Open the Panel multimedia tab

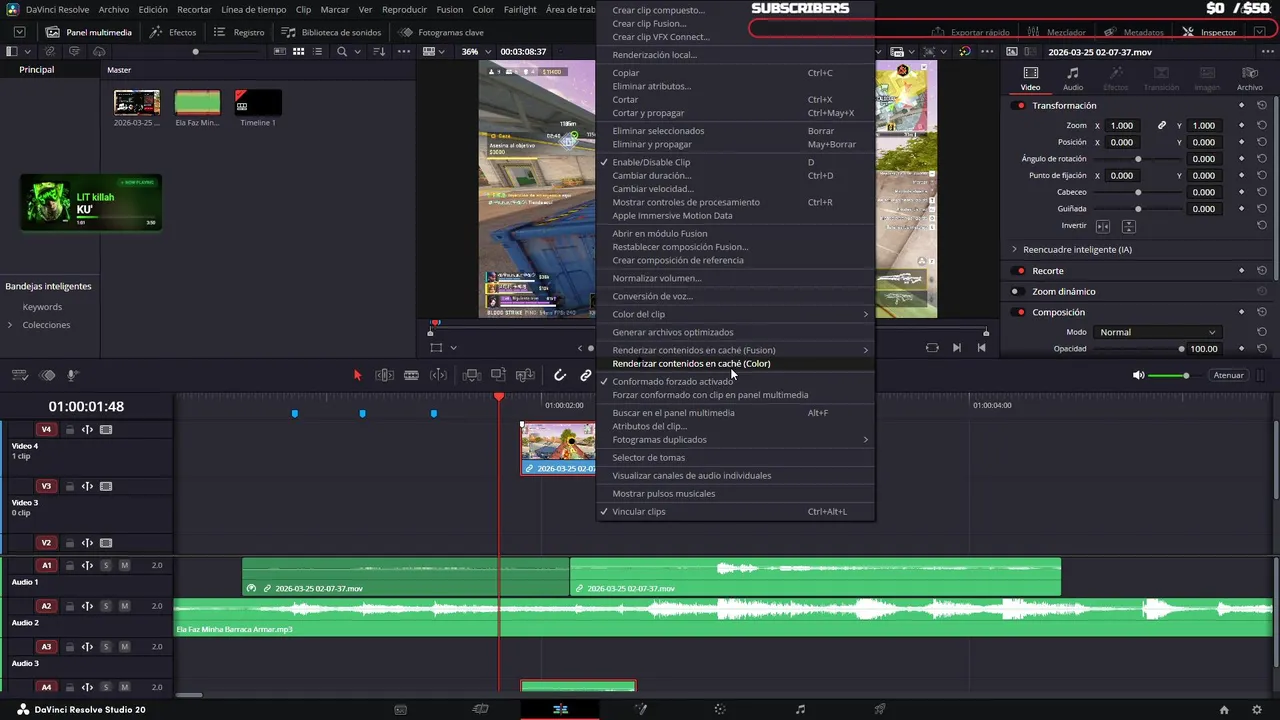point(88,32)
